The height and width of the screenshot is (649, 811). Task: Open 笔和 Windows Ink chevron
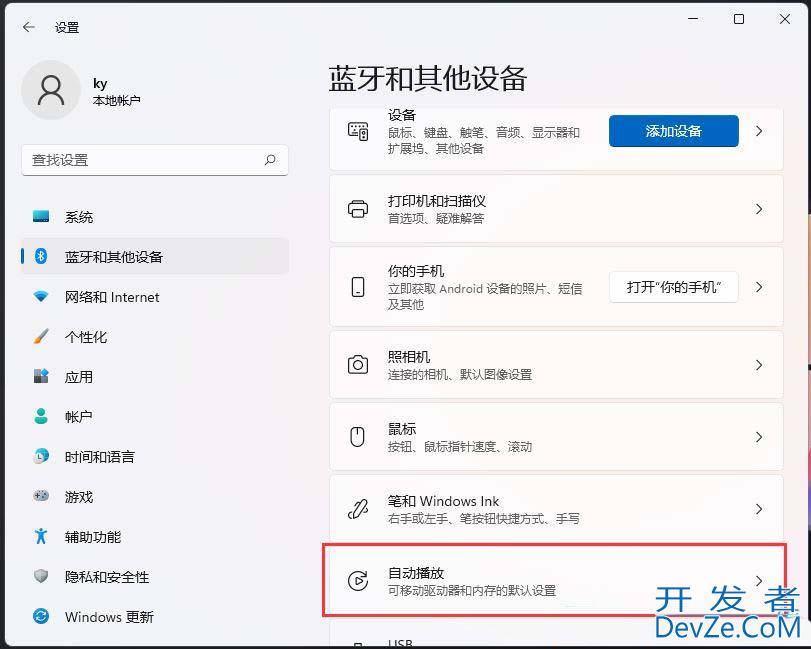point(759,509)
